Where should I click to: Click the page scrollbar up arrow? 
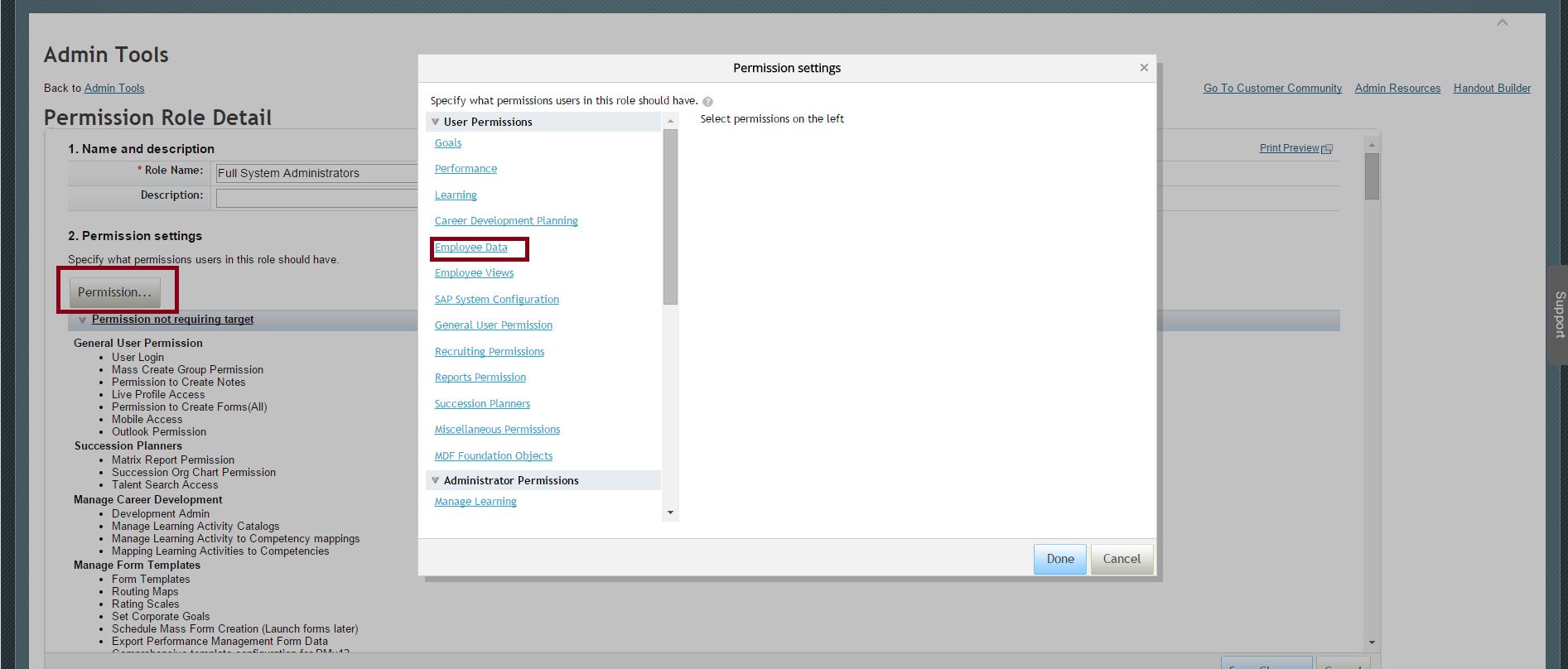[1372, 145]
